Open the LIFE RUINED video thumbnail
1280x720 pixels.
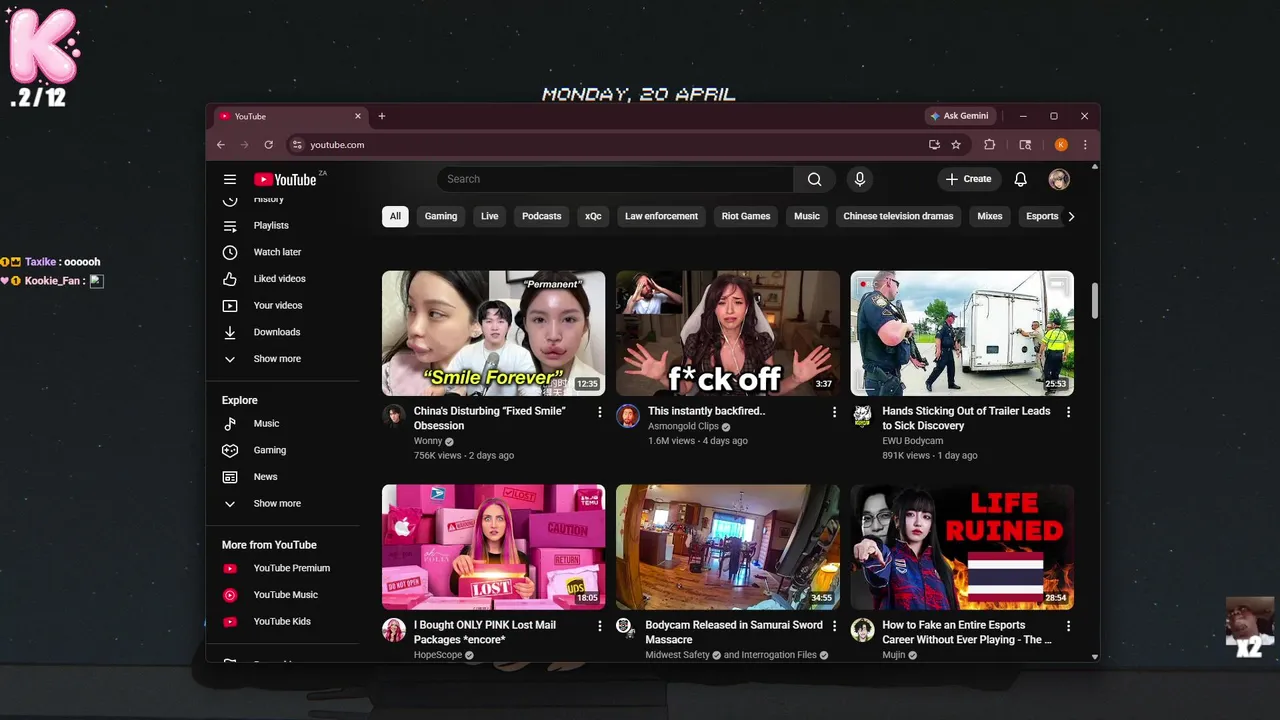coord(962,547)
